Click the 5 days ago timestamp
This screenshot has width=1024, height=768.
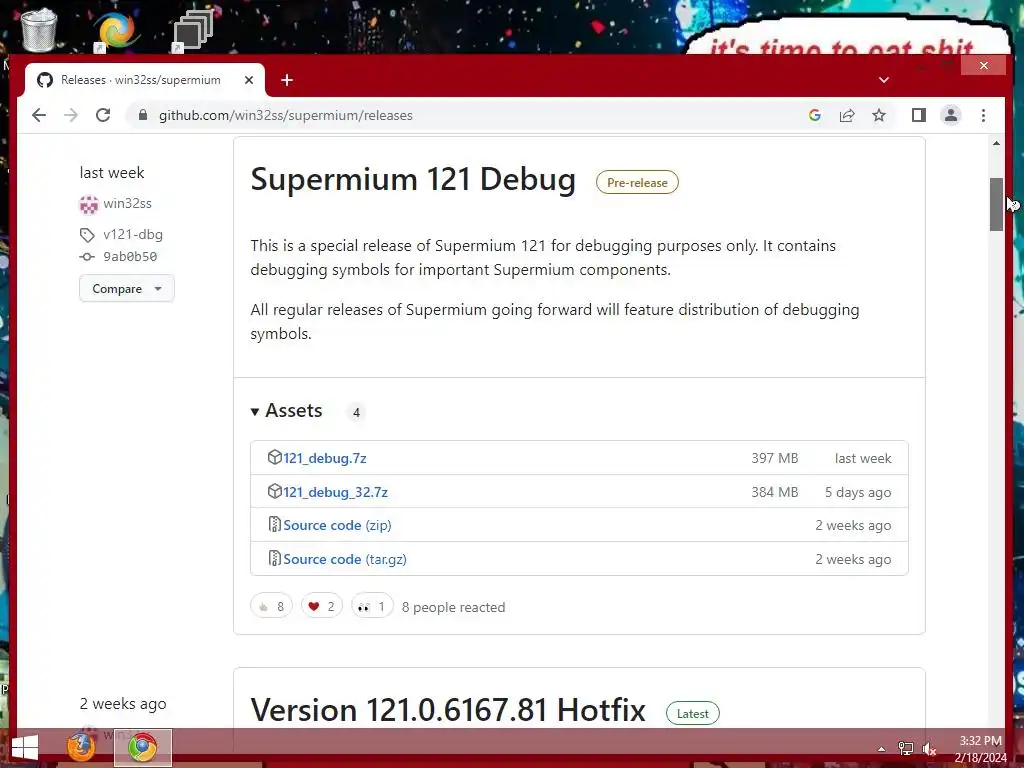pyautogui.click(x=857, y=492)
